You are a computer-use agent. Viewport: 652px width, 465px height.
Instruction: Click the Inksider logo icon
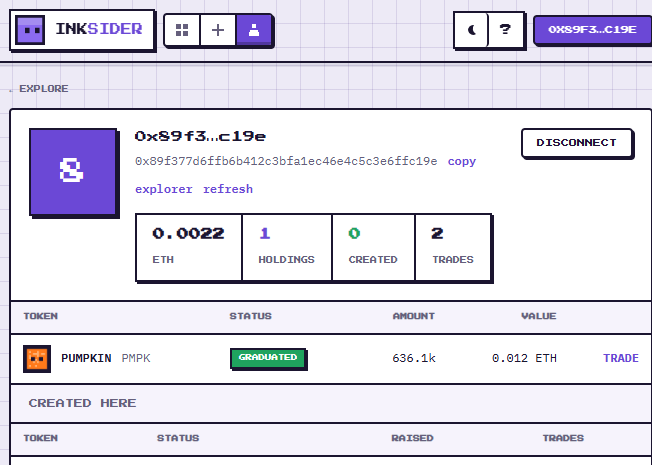coord(30,30)
